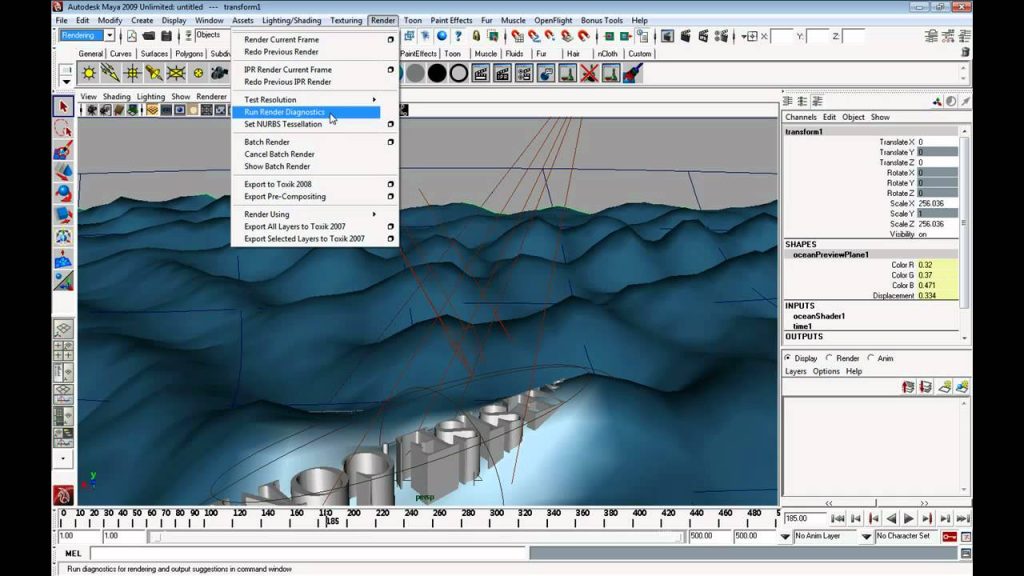
Task: Select the Render layer radio button
Action: coord(829,358)
